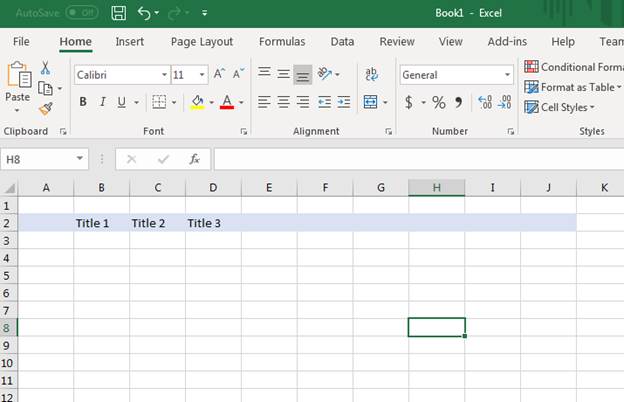The width and height of the screenshot is (624, 402).
Task: Open Font Color dropdown arrow
Action: coord(241,103)
